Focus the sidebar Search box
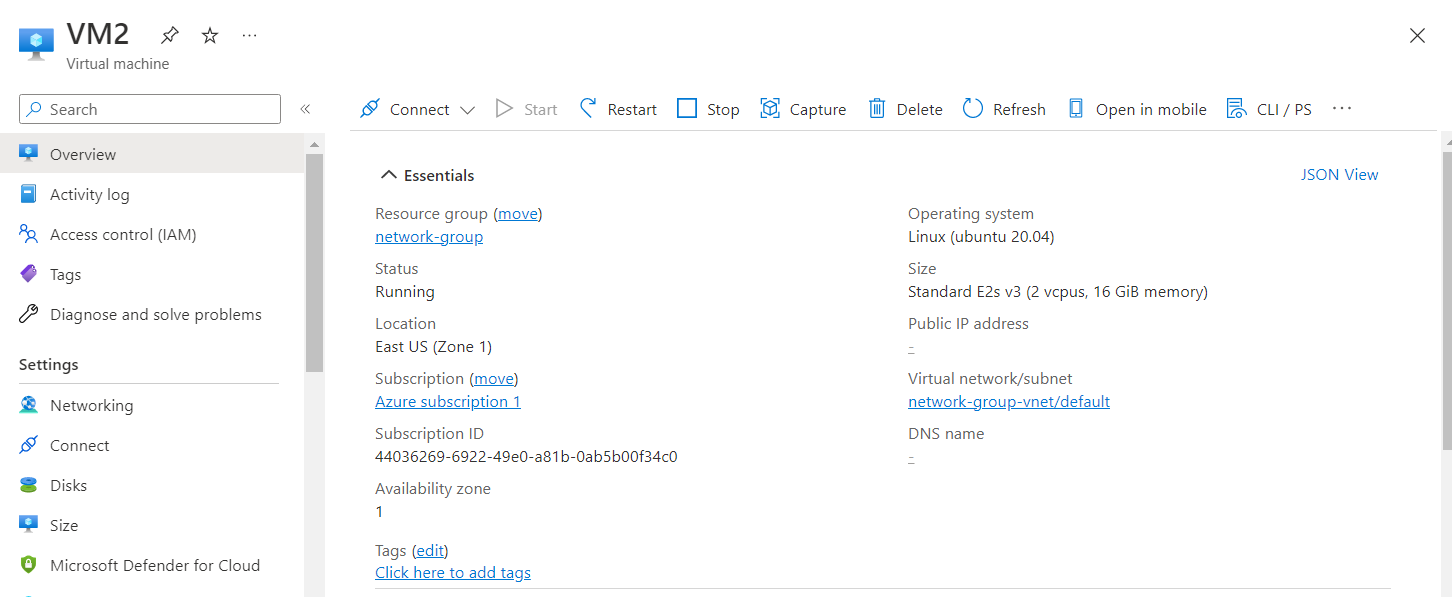This screenshot has height=597, width=1452. 150,109
